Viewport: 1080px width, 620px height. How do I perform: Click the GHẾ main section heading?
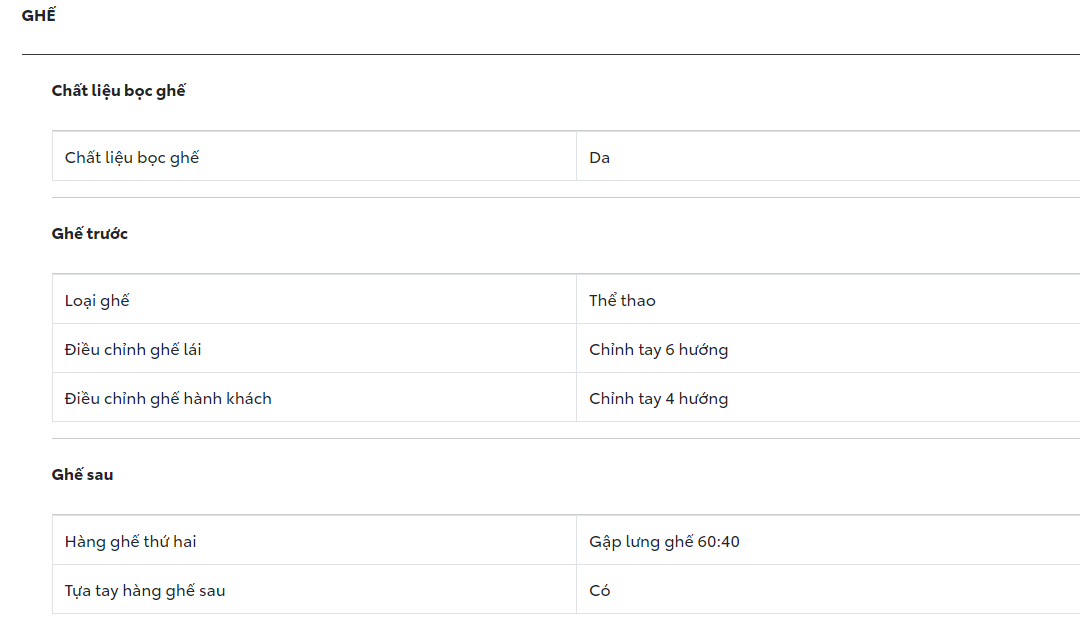38,16
